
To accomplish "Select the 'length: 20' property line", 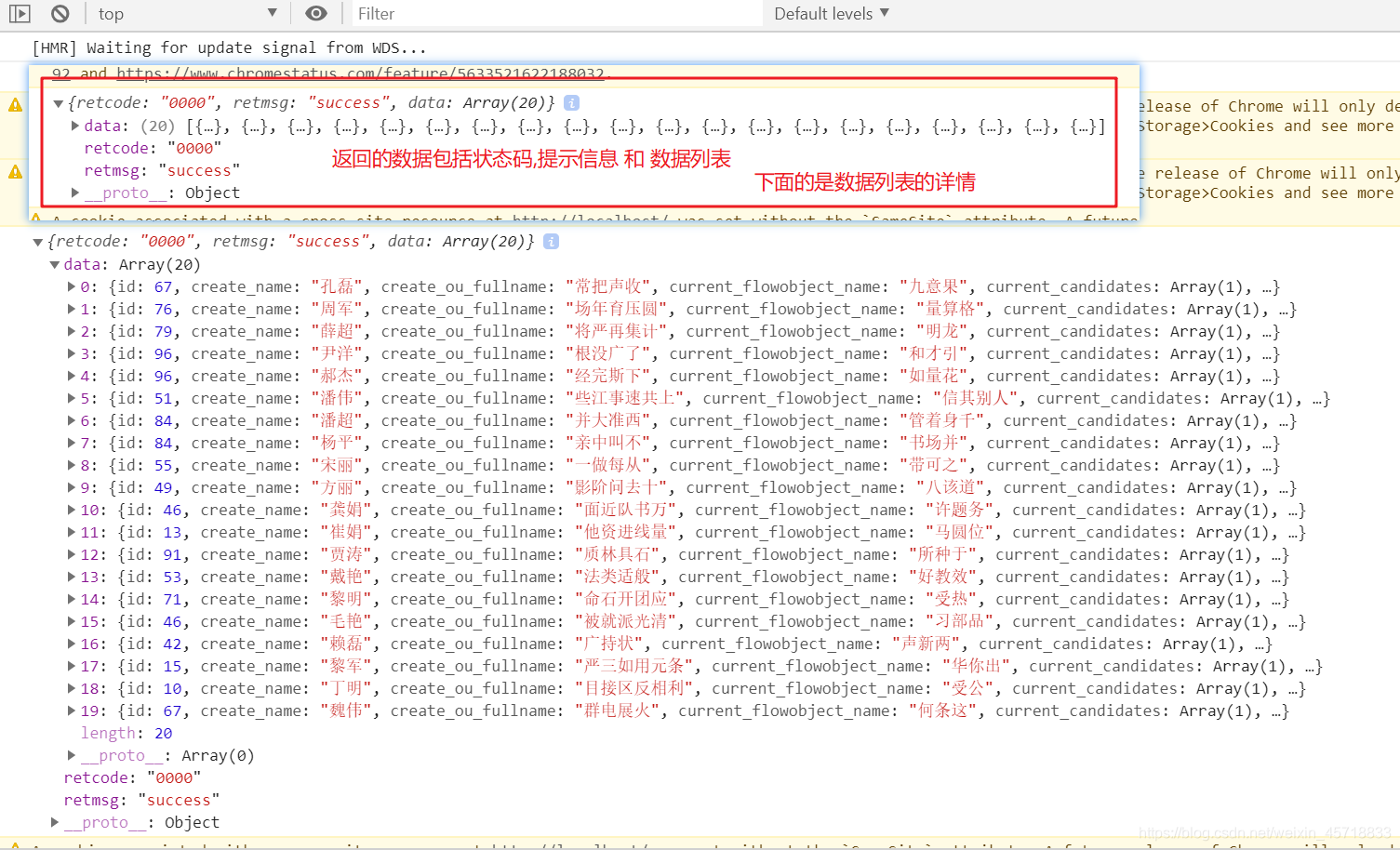I will point(127,733).
